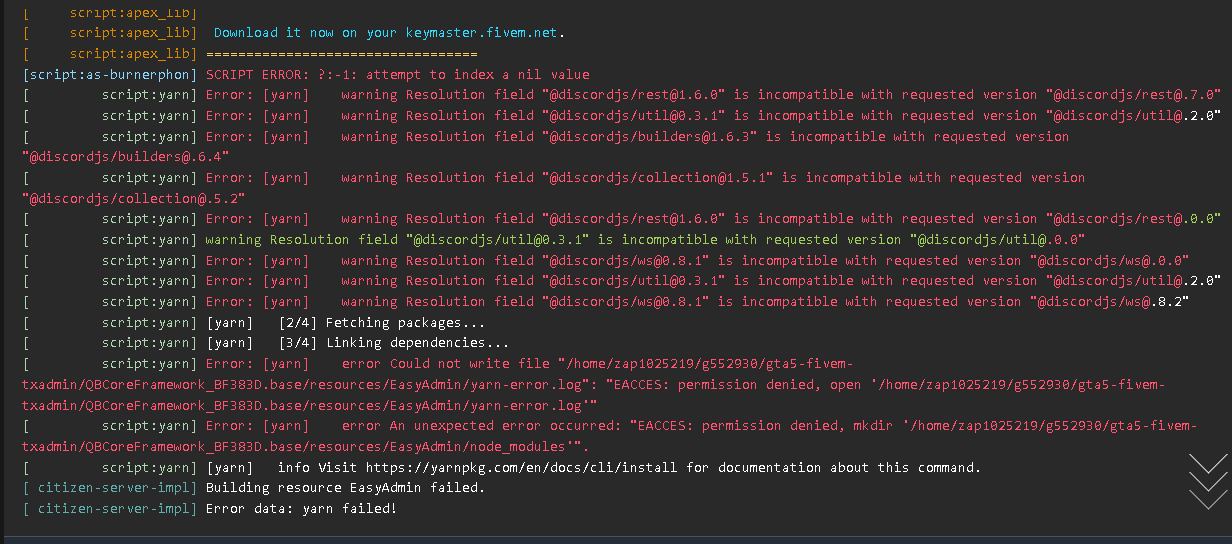Select the as-burnerphon SCRIPT ERROR line
1232x544 pixels.
tap(398, 74)
